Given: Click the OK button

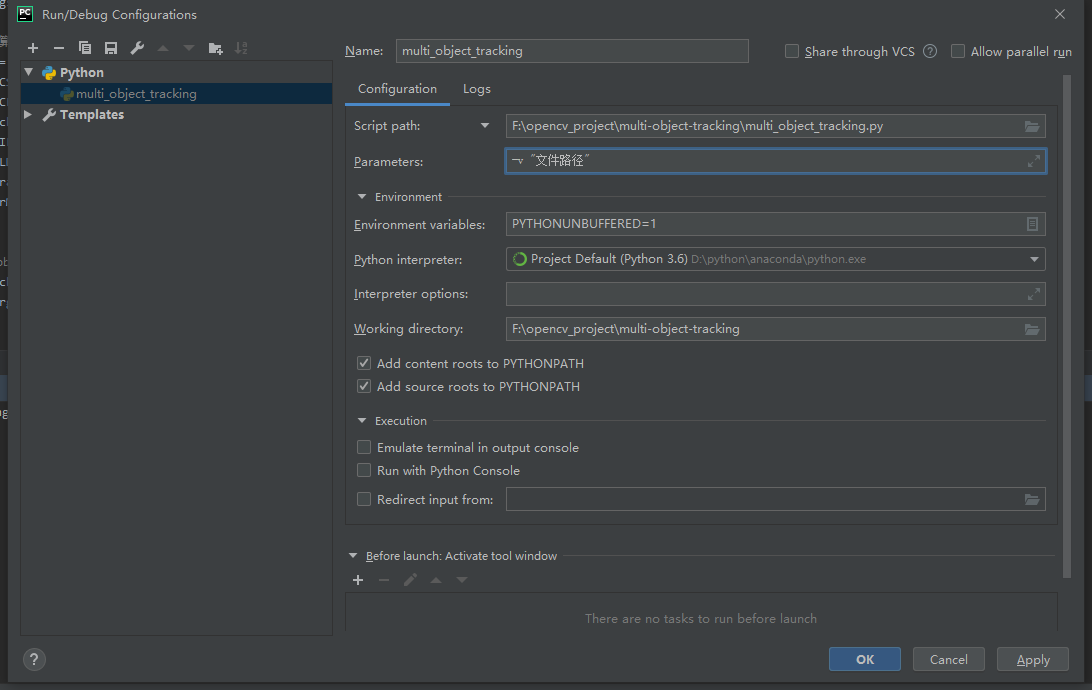Looking at the screenshot, I should 864,659.
